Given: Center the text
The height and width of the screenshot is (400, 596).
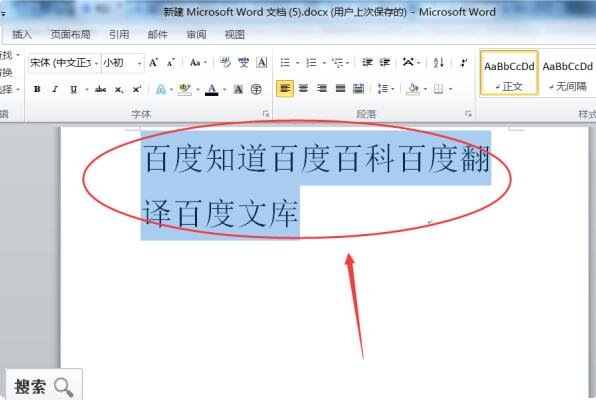Looking at the screenshot, I should tap(303, 89).
